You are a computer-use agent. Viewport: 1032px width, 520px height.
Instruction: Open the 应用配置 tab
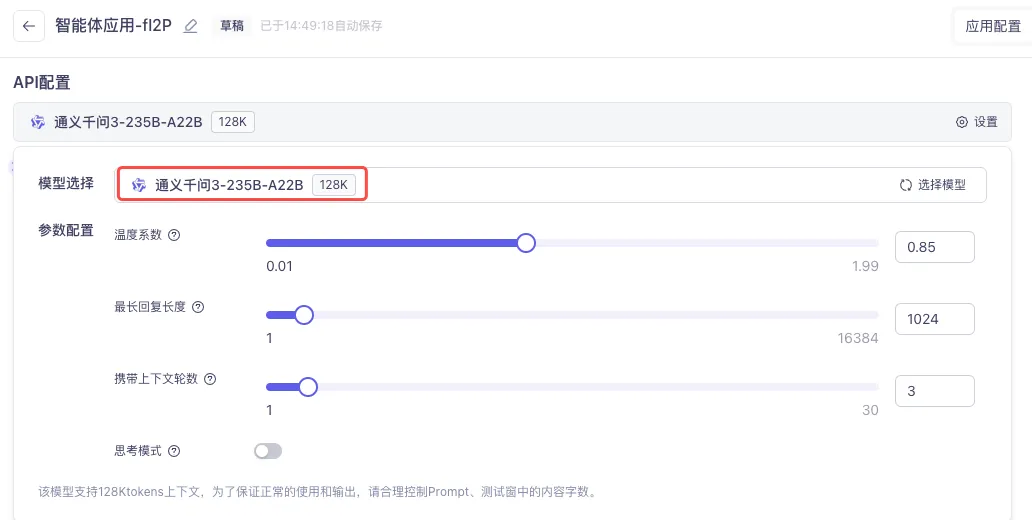(992, 27)
